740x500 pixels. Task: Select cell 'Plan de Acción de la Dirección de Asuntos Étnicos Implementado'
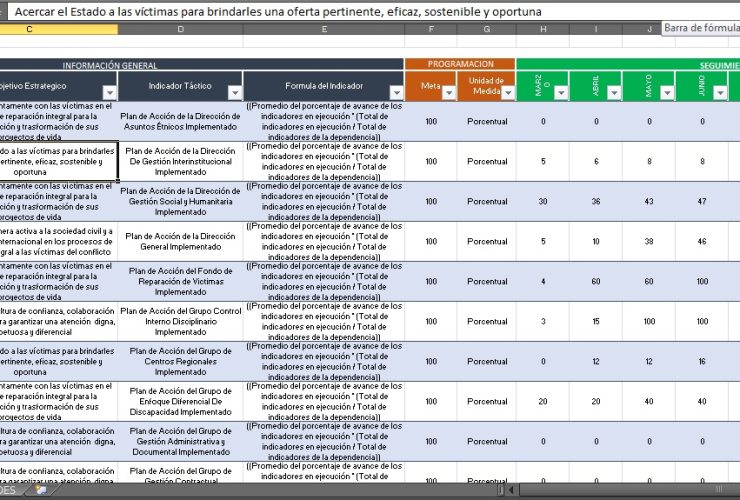click(180, 121)
